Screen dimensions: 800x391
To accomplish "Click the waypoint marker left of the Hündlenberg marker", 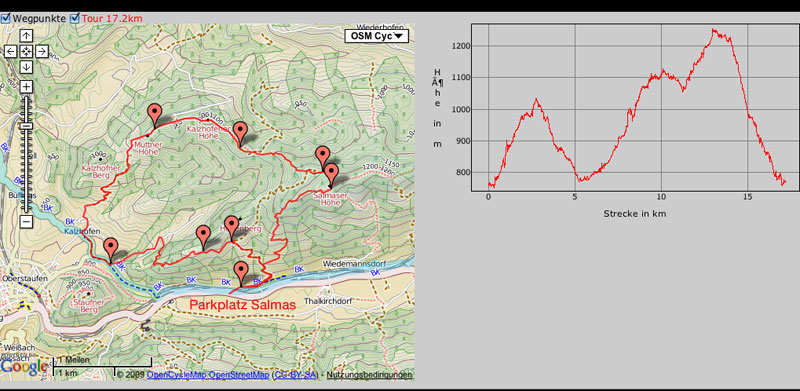I will 204,238.
